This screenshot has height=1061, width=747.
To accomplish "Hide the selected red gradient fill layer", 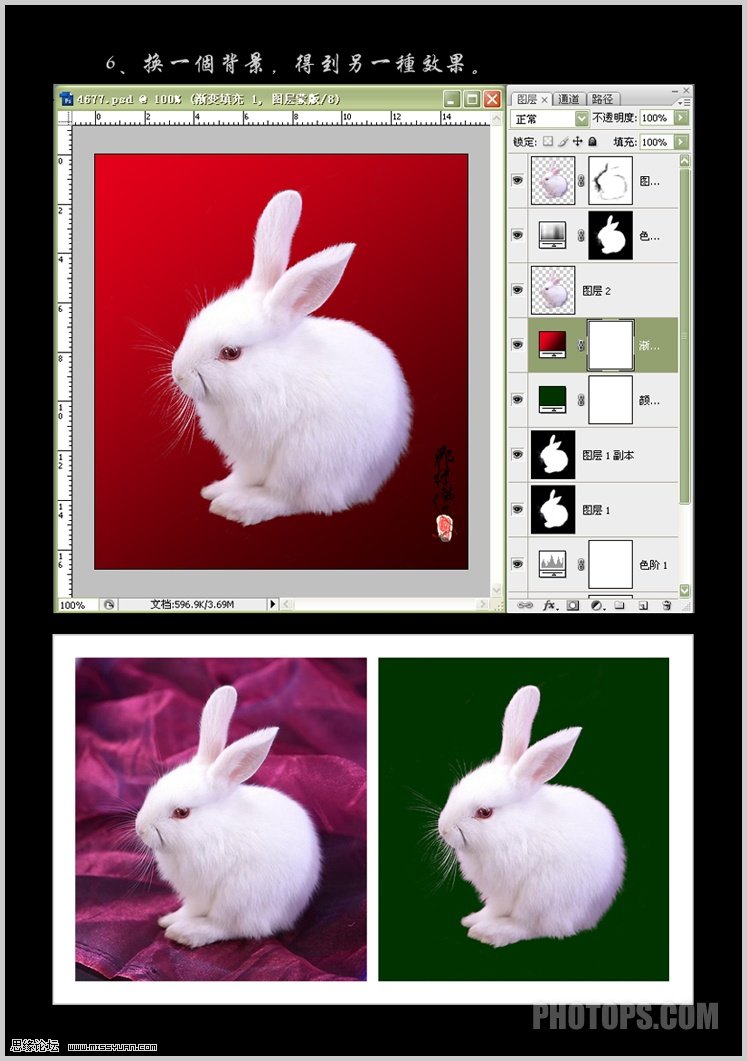I will [518, 344].
